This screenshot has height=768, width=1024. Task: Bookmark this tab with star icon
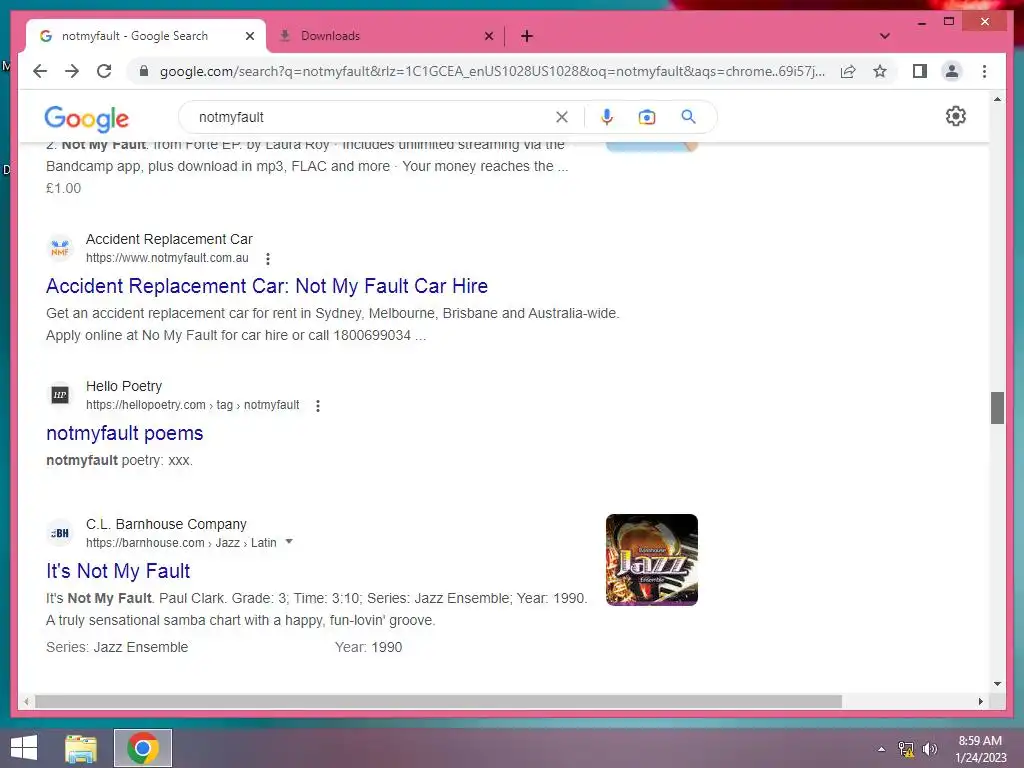pyautogui.click(x=880, y=71)
